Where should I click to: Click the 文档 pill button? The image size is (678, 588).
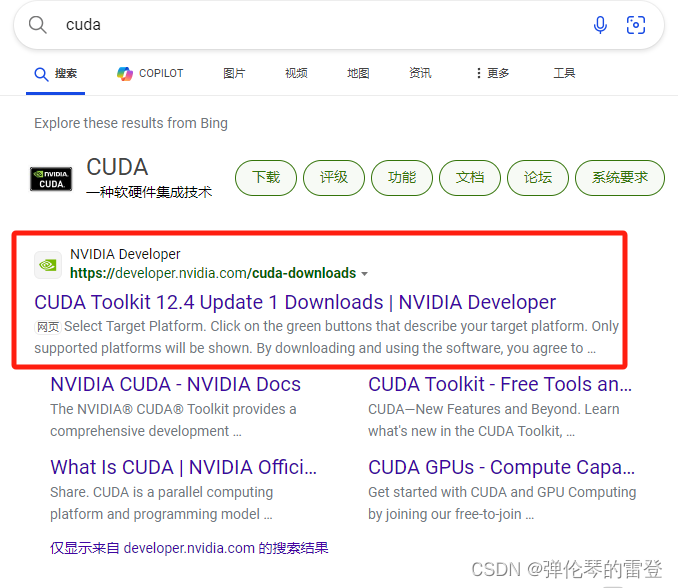pos(470,178)
